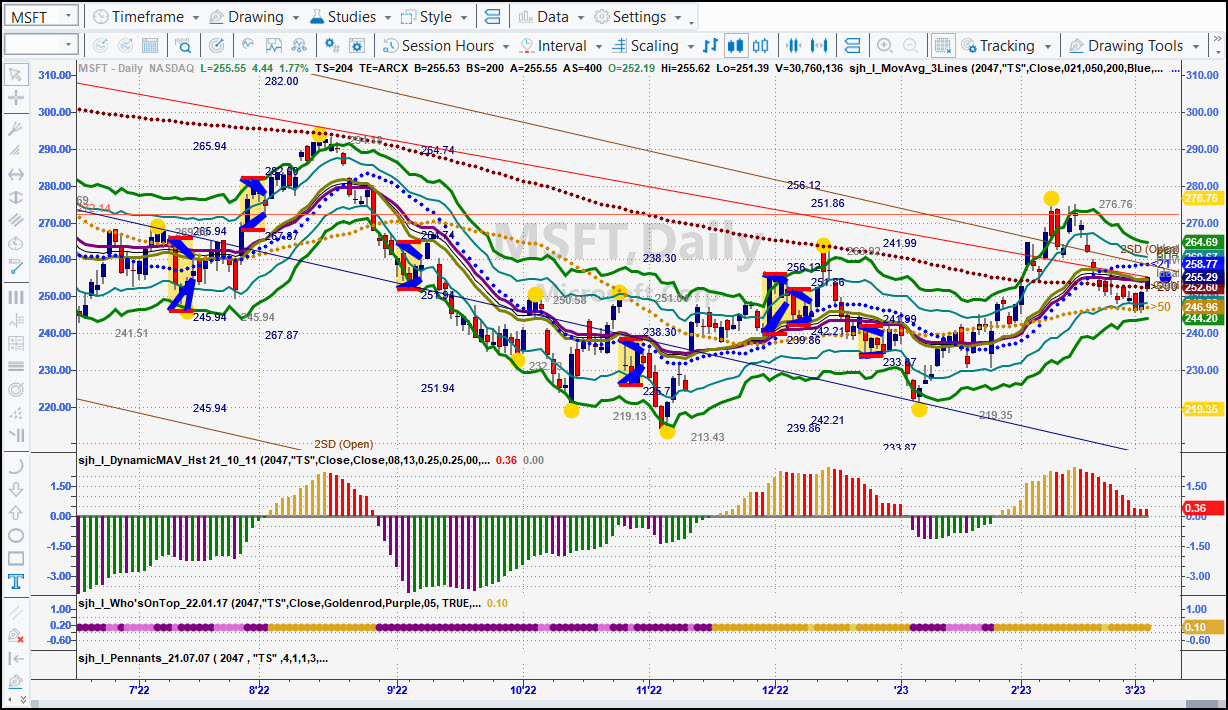Expand the Scaling dropdown
This screenshot has height=710, width=1228.
[690, 46]
